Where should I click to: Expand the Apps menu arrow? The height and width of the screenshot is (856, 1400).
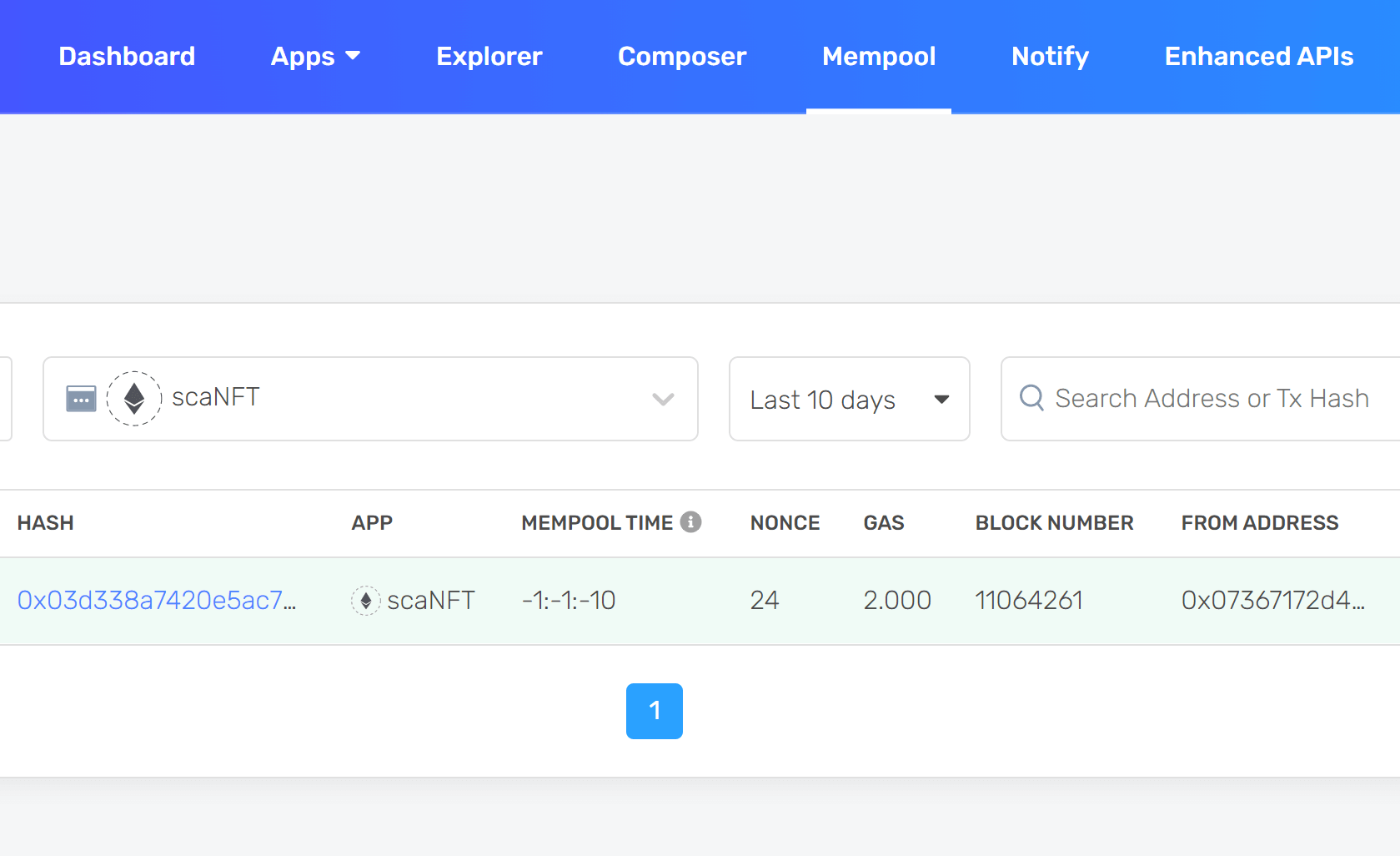[353, 56]
